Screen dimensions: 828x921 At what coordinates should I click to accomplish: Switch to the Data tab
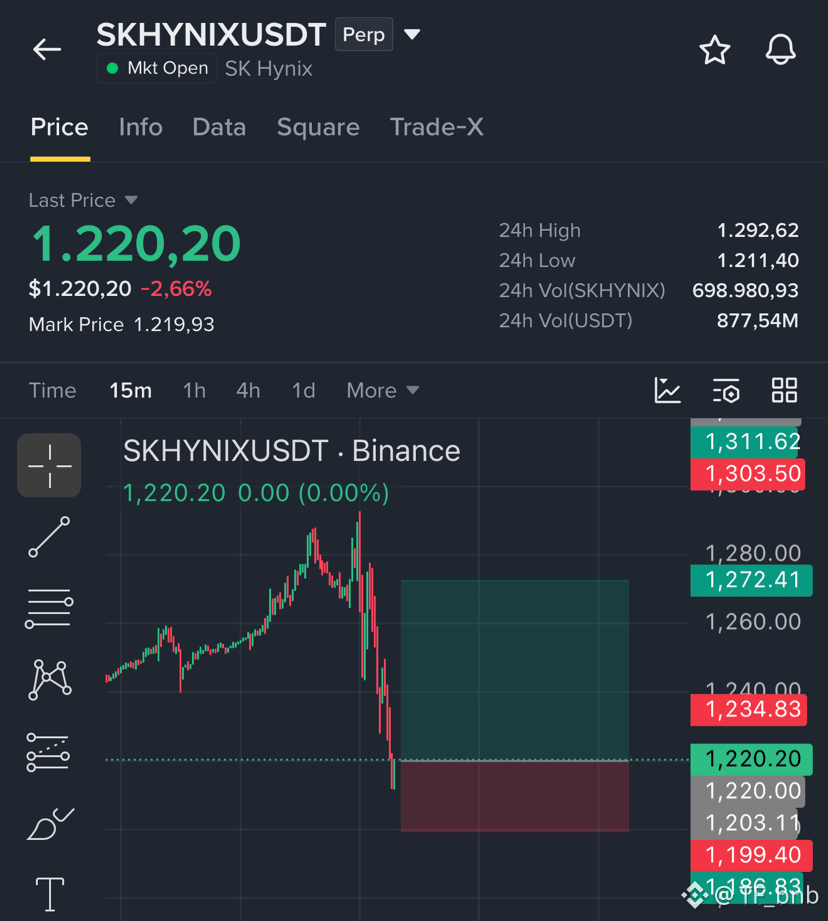pos(219,127)
